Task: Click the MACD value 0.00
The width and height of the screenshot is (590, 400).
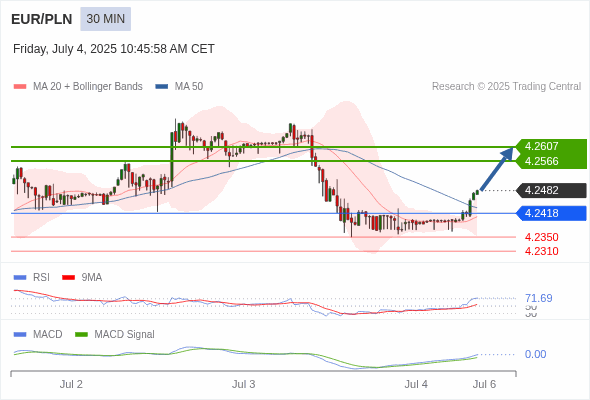Action: click(535, 354)
